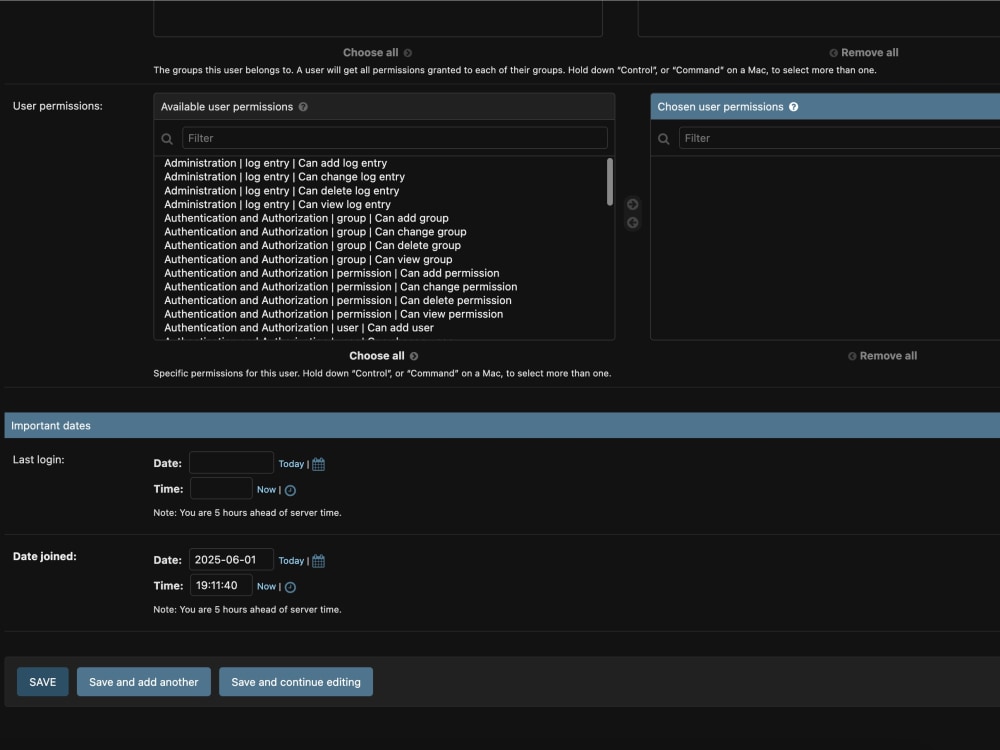Click the help icon beside Available user permissions
Screen dimensions: 1000x750
click(303, 107)
